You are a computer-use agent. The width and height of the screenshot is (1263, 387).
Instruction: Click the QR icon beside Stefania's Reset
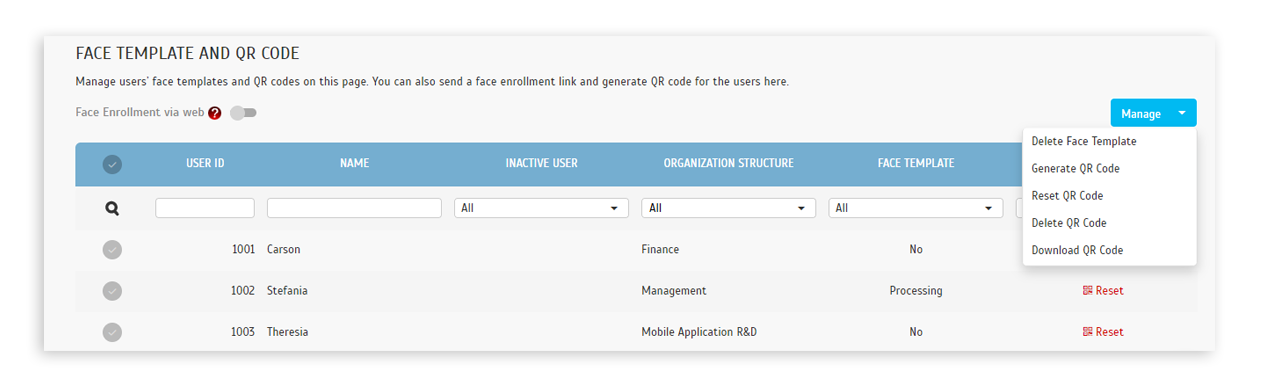point(1088,291)
